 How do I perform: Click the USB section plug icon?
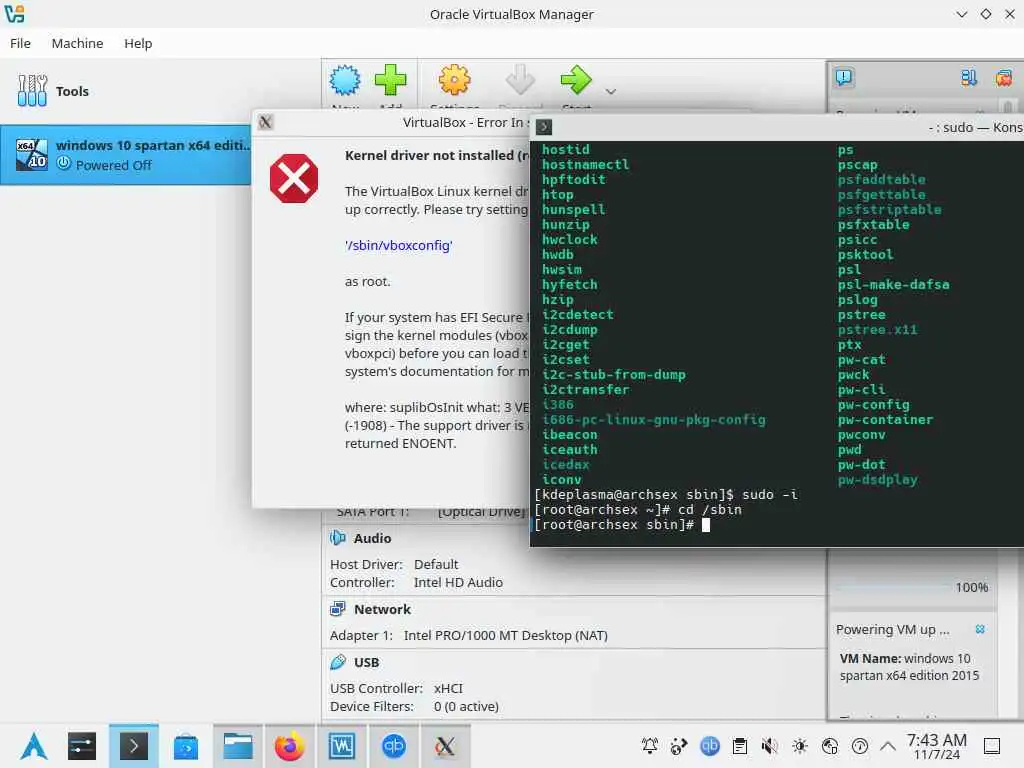point(338,662)
